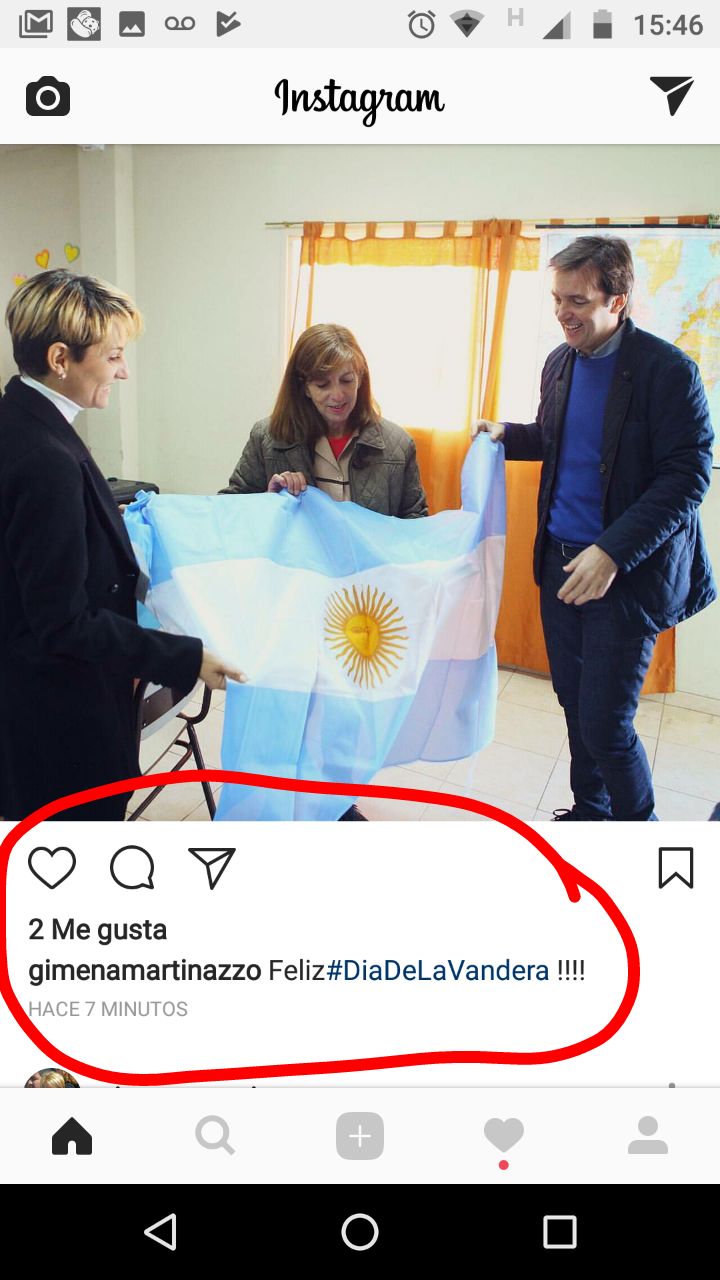Like the post with the heart icon
The width and height of the screenshot is (720, 1280).
[x=52, y=868]
